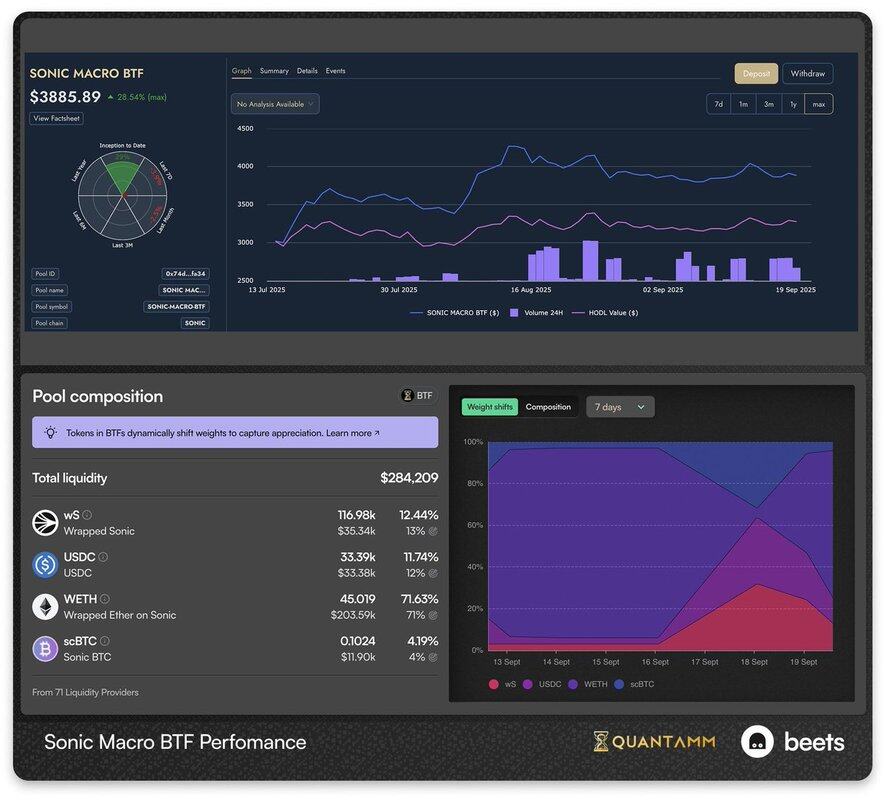The width and height of the screenshot is (886, 800).
Task: Click the 18 Sept axis marker
Action: pyautogui.click(x=754, y=662)
